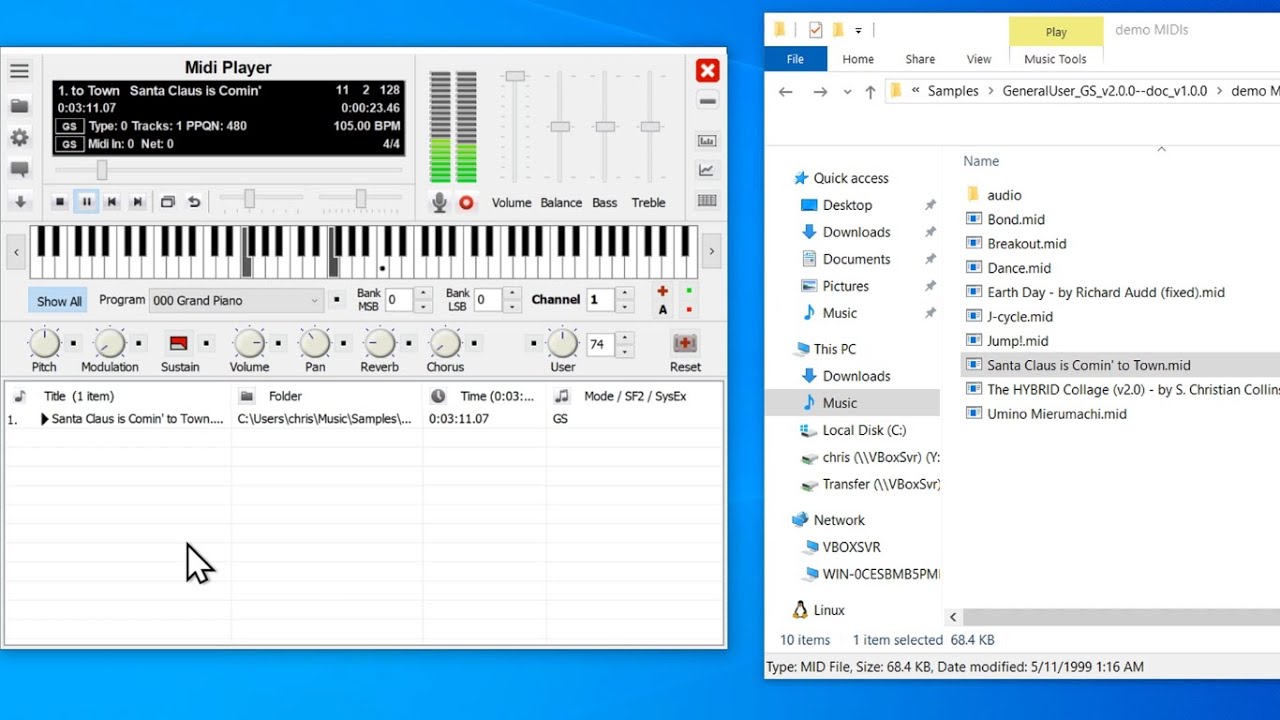Toggle the square button beside the Modulation knob

pyautogui.click(x=139, y=343)
